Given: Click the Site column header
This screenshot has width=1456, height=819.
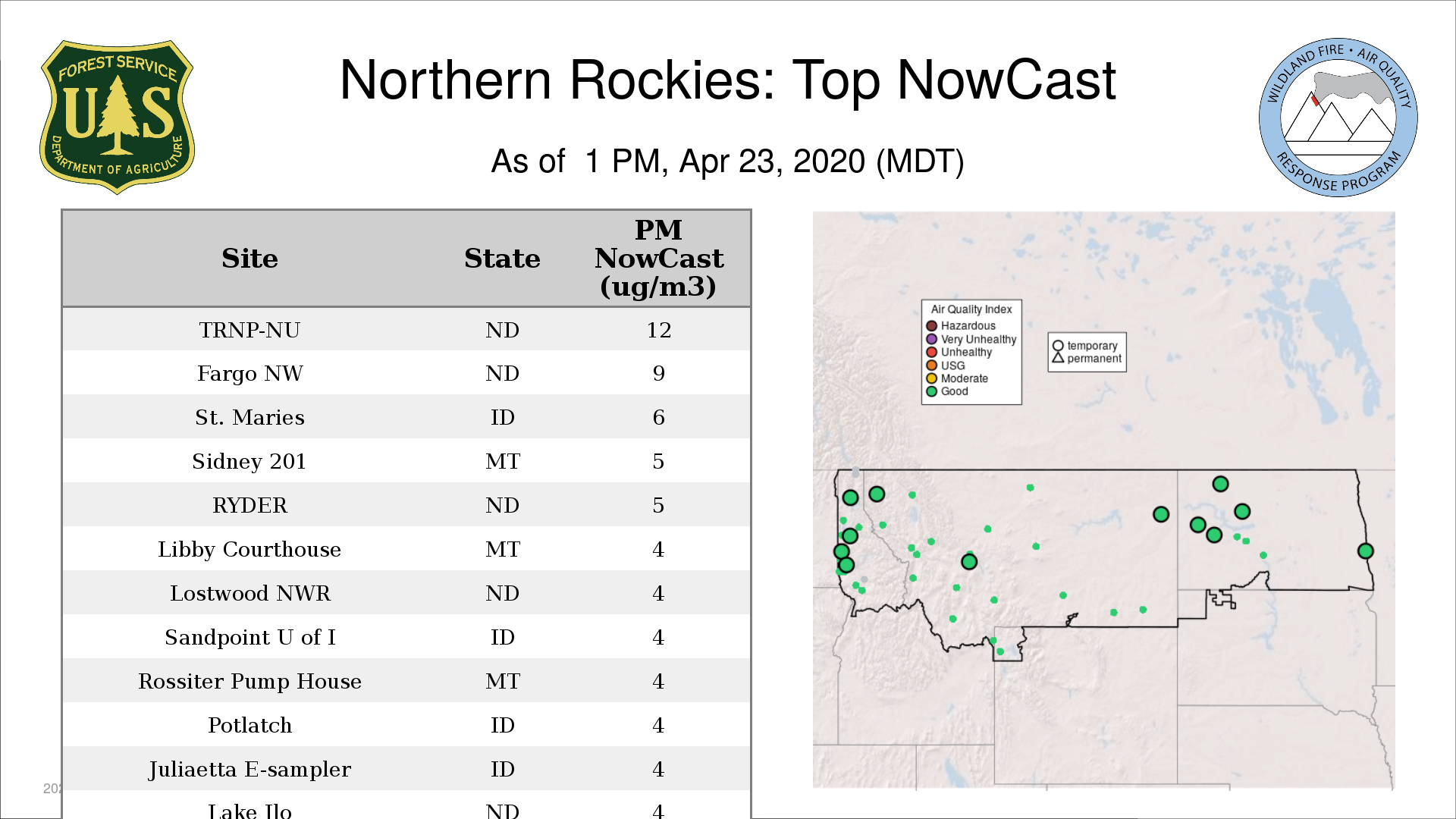Looking at the screenshot, I should (249, 259).
